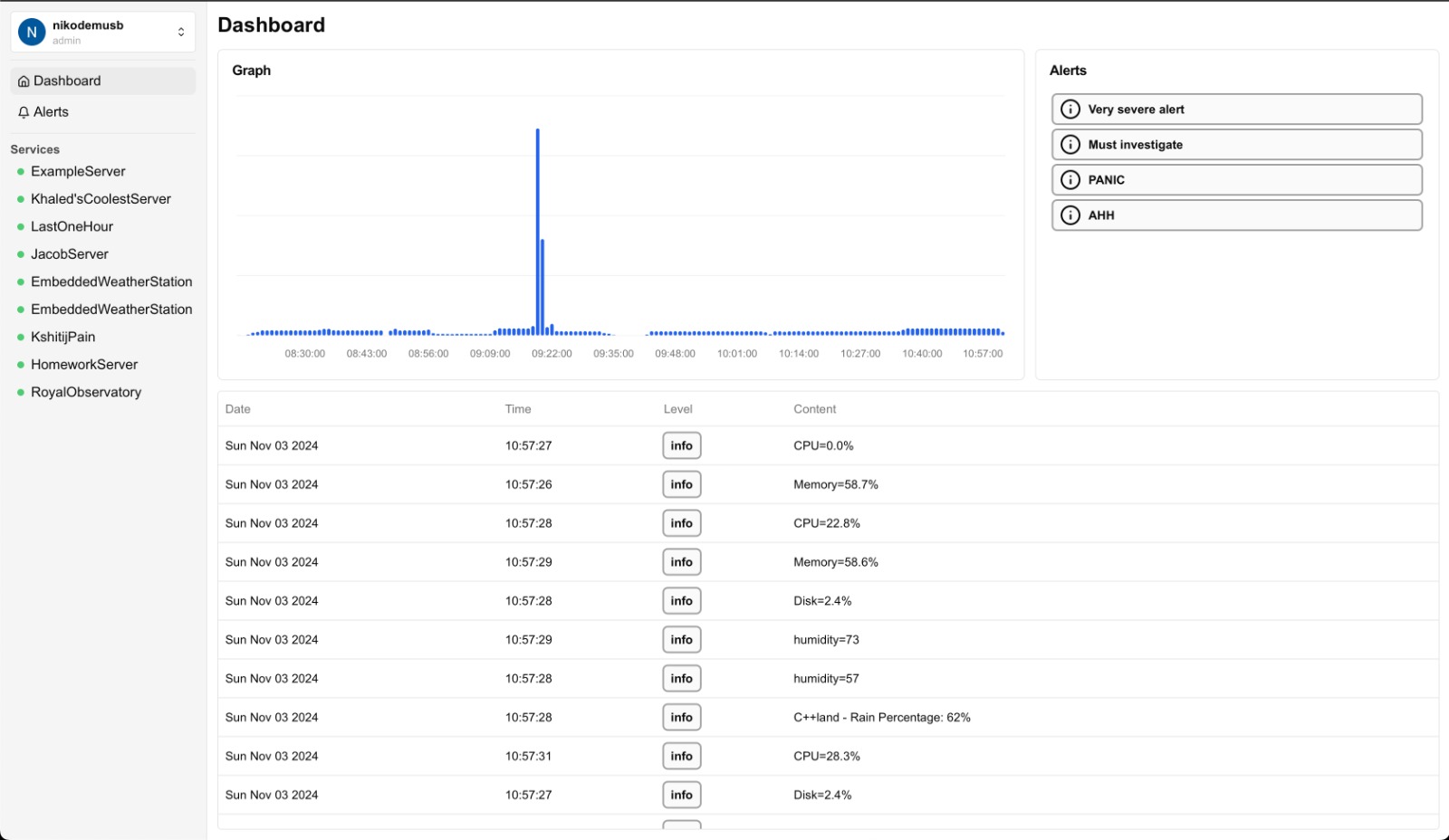The height and width of the screenshot is (840, 1449).
Task: Click the JacobServer green status dot
Action: click(21, 254)
